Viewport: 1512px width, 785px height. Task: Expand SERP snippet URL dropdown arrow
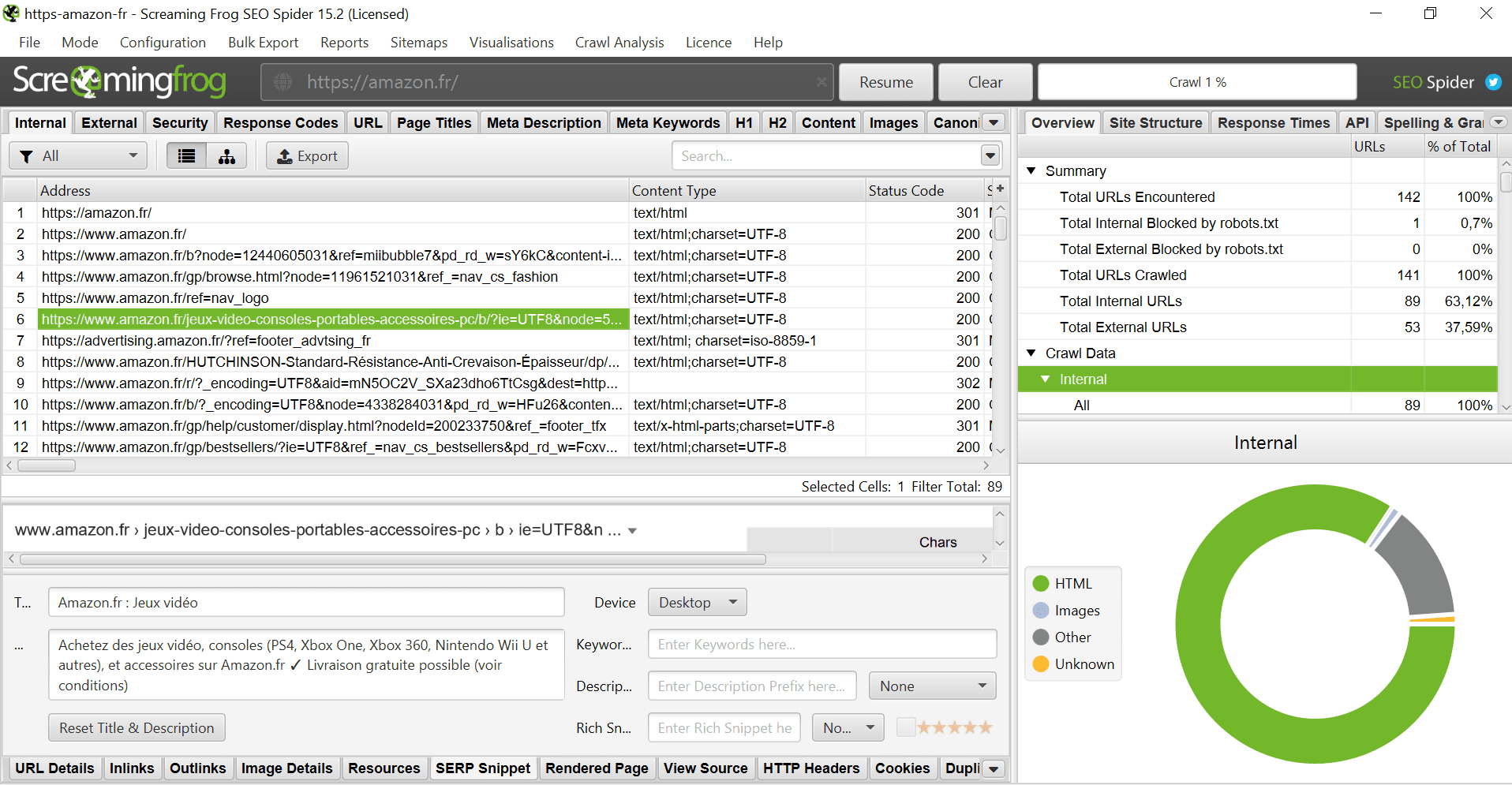click(x=632, y=531)
